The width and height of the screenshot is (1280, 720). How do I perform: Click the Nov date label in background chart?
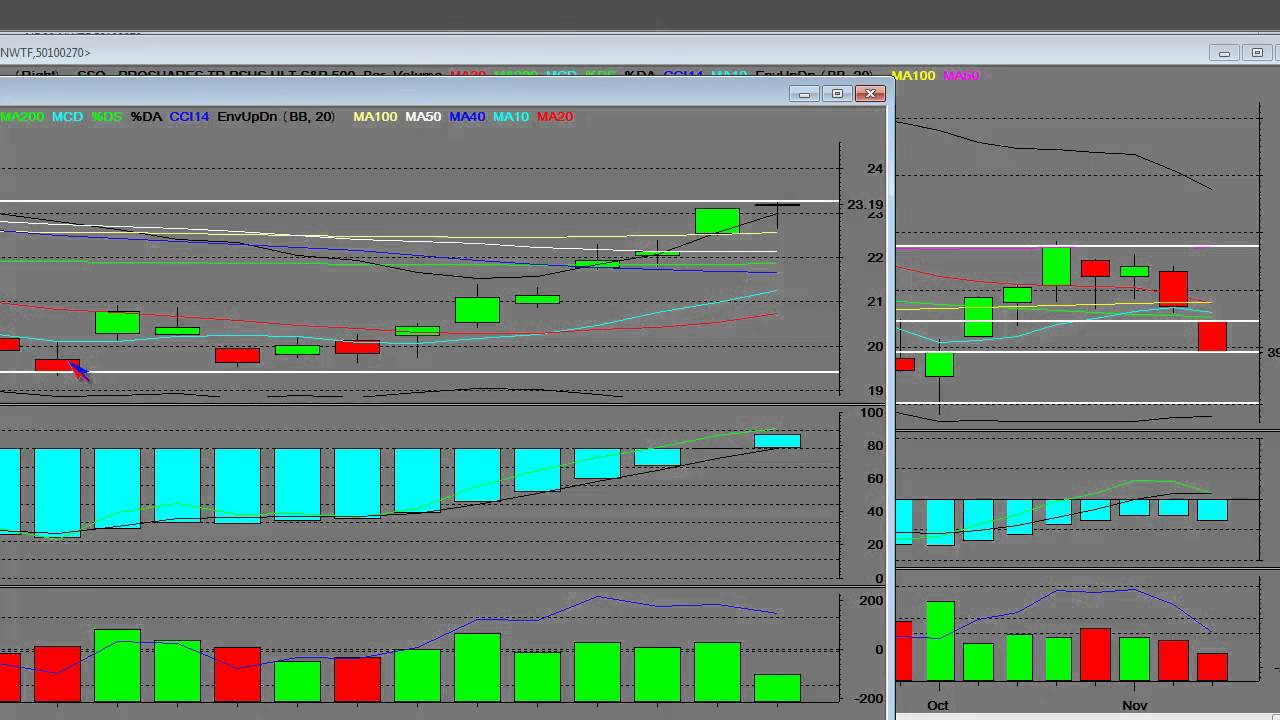pos(1135,705)
